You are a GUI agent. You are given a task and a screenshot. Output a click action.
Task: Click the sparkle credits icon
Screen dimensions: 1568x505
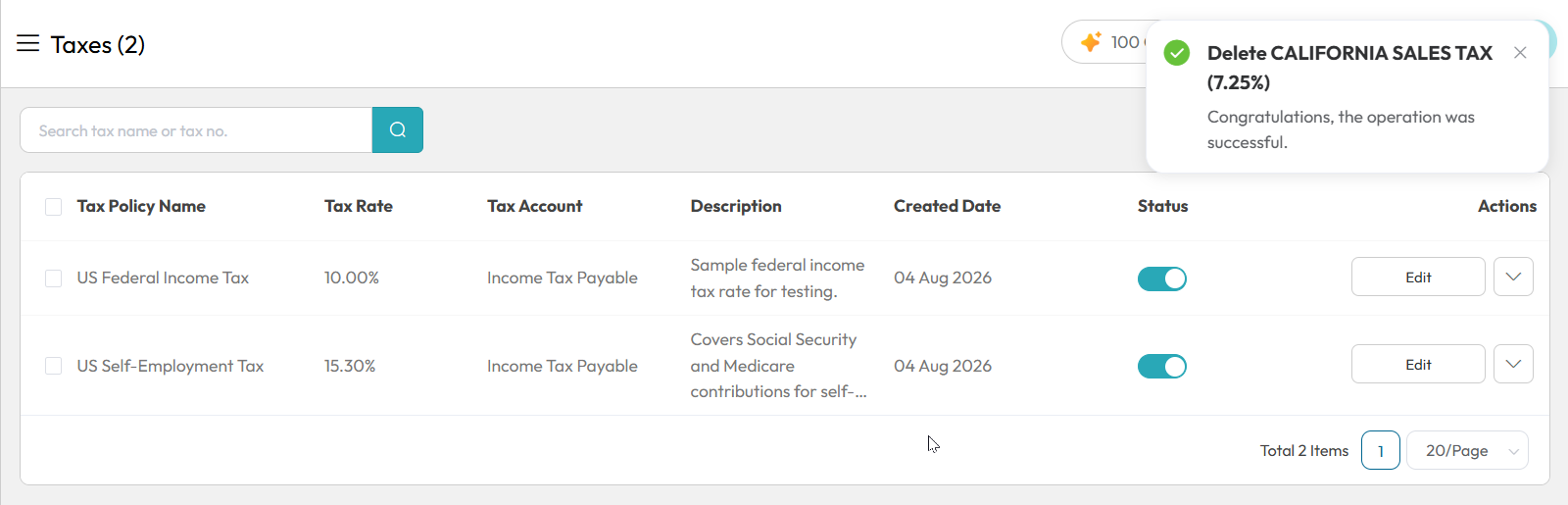pos(1091,42)
